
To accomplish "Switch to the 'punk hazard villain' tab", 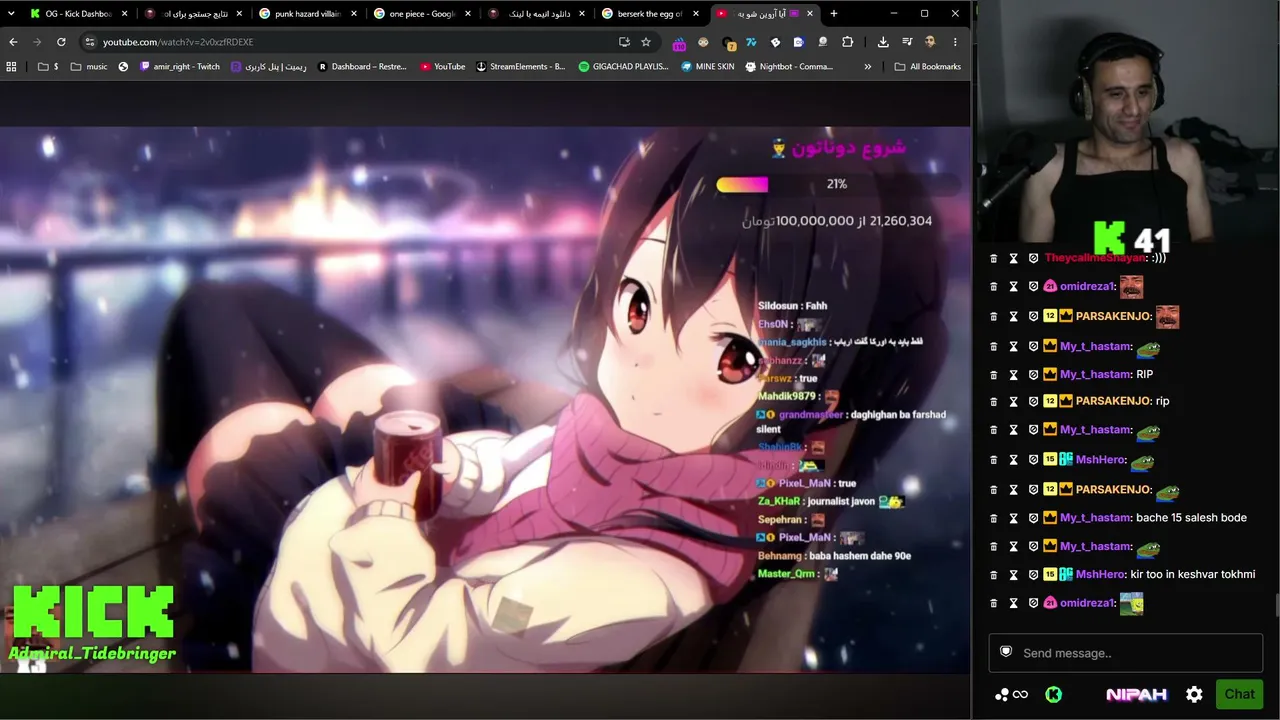I will pyautogui.click(x=309, y=14).
